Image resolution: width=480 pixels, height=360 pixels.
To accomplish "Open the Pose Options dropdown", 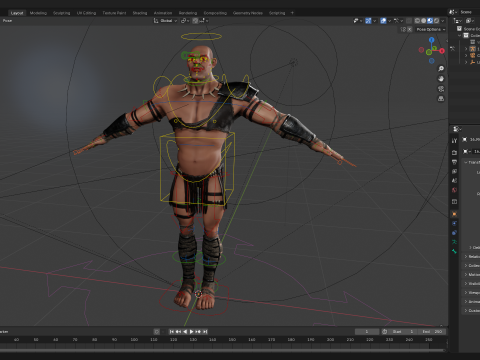I will tap(431, 29).
